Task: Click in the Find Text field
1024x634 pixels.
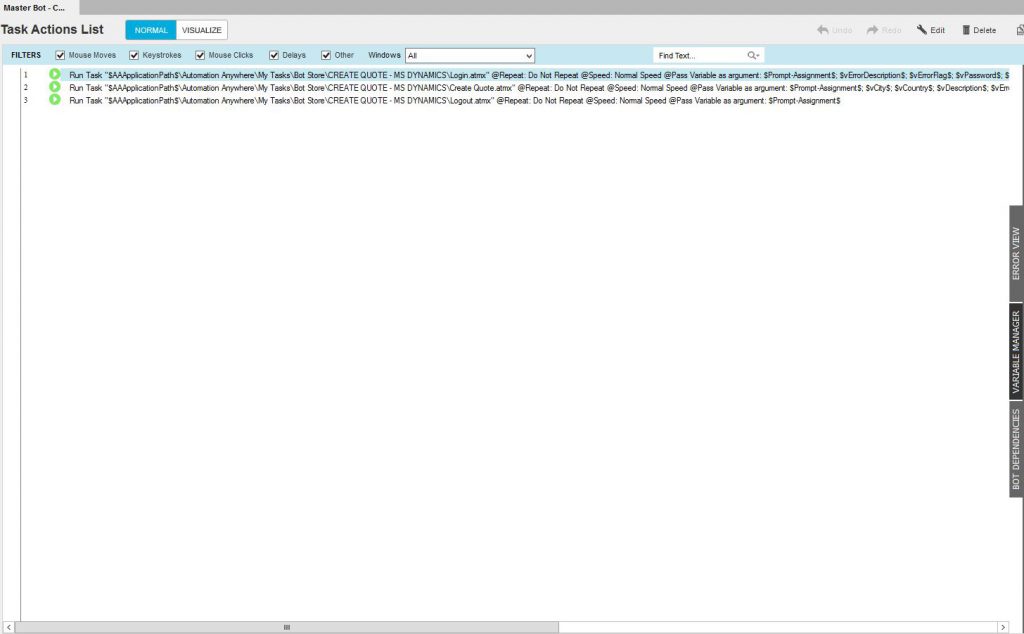Action: pyautogui.click(x=700, y=55)
